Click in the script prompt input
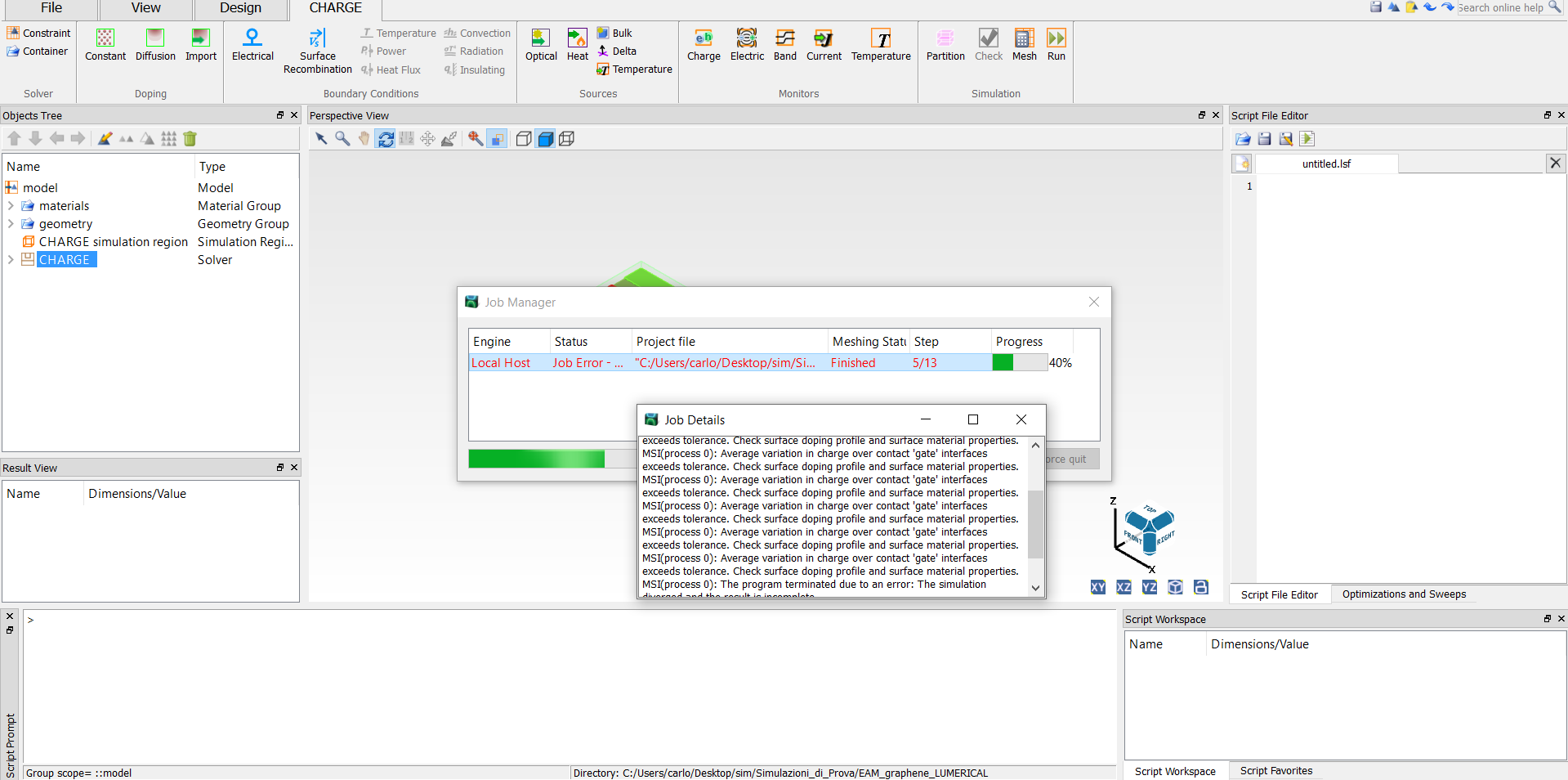The height and width of the screenshot is (780, 1568). (569, 687)
